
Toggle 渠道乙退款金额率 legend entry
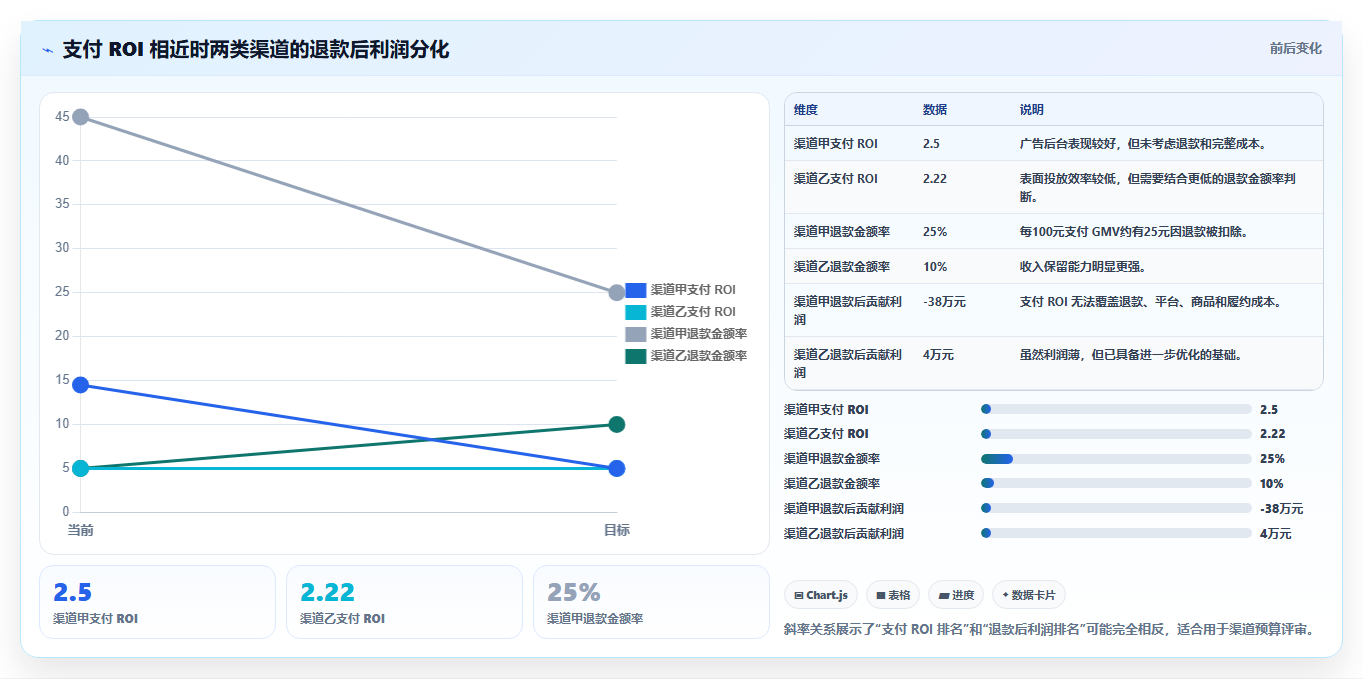687,356
